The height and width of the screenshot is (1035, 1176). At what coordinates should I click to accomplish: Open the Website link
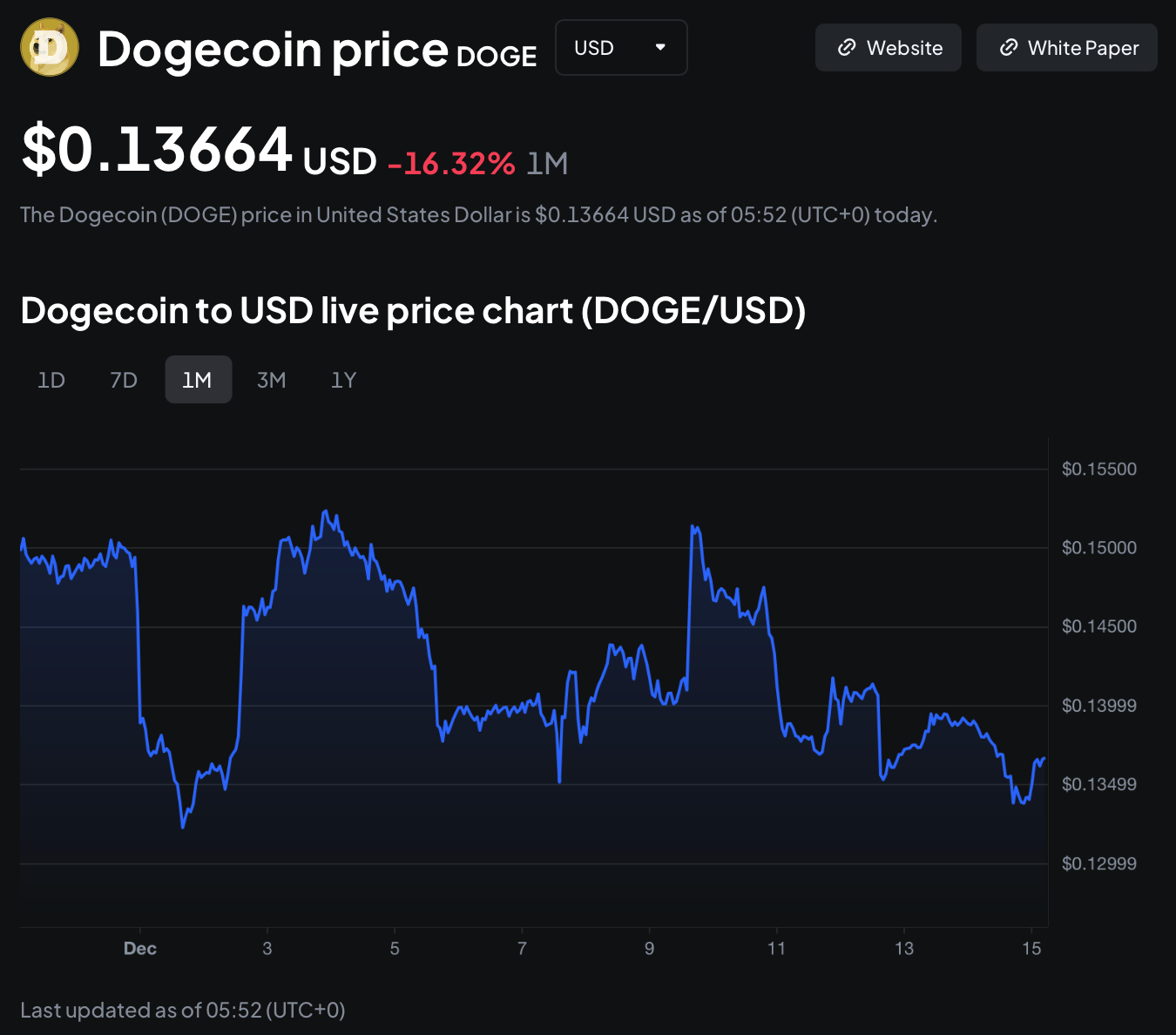coord(889,48)
